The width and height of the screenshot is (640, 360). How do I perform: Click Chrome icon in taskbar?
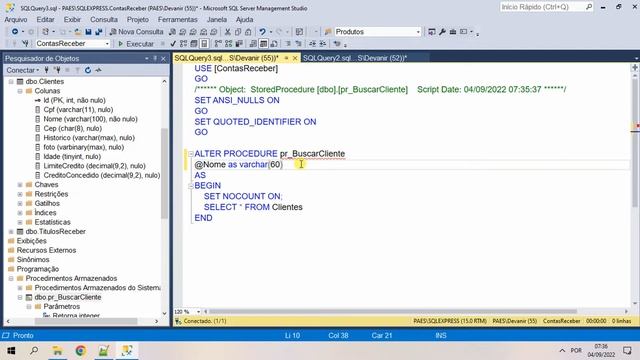point(80,351)
